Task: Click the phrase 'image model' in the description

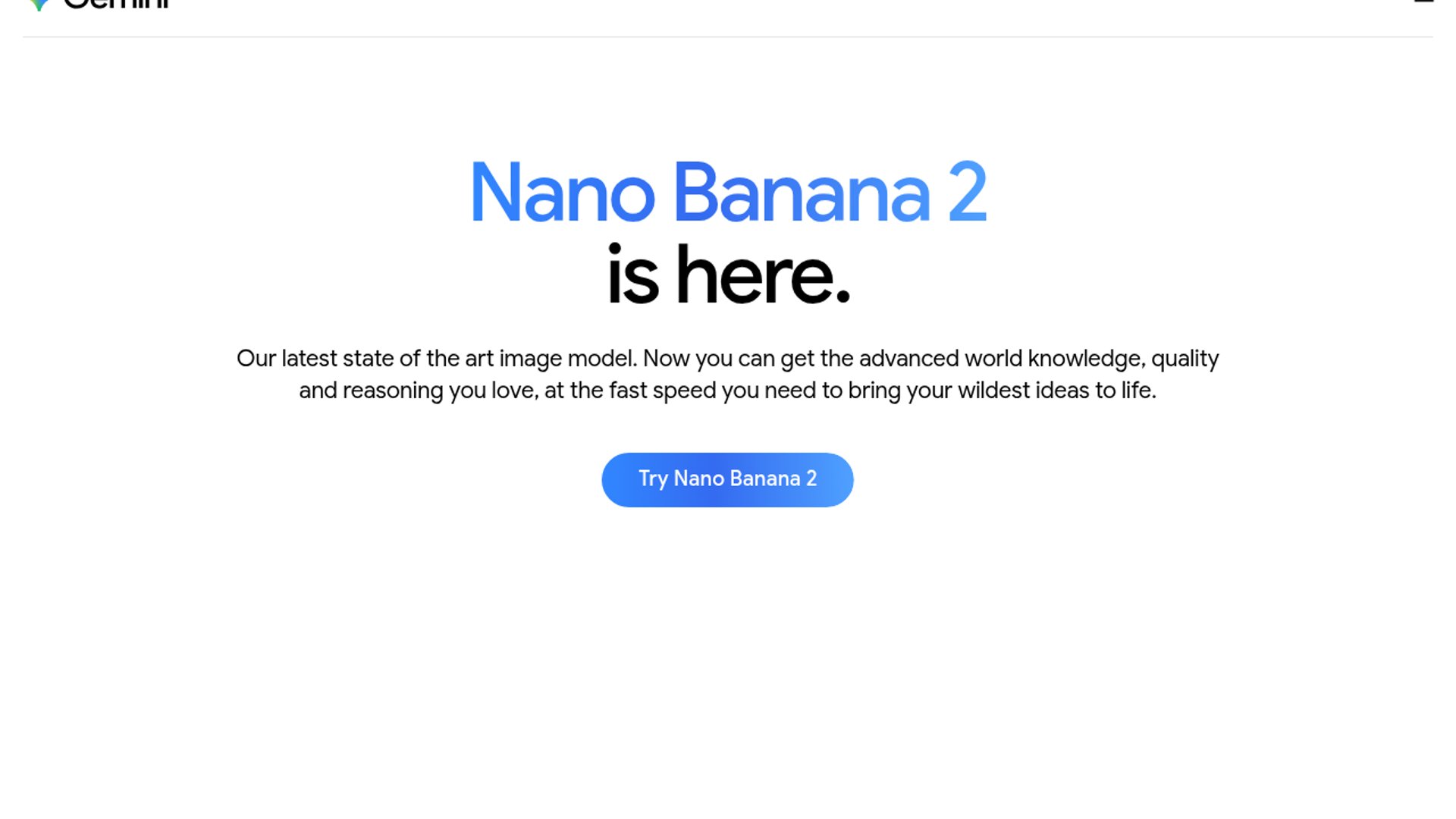Action: [566, 359]
